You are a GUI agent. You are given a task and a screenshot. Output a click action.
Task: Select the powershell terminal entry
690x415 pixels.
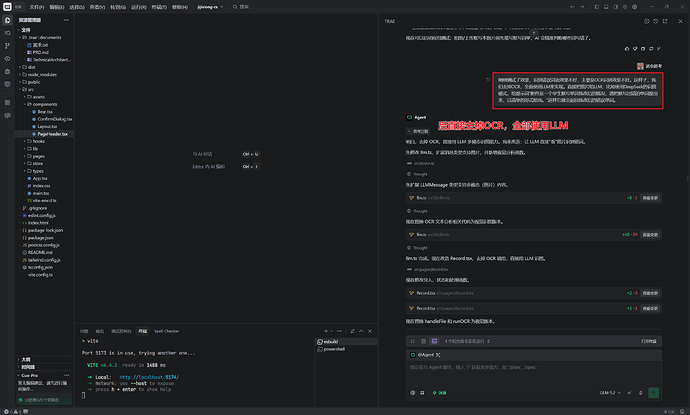point(334,349)
